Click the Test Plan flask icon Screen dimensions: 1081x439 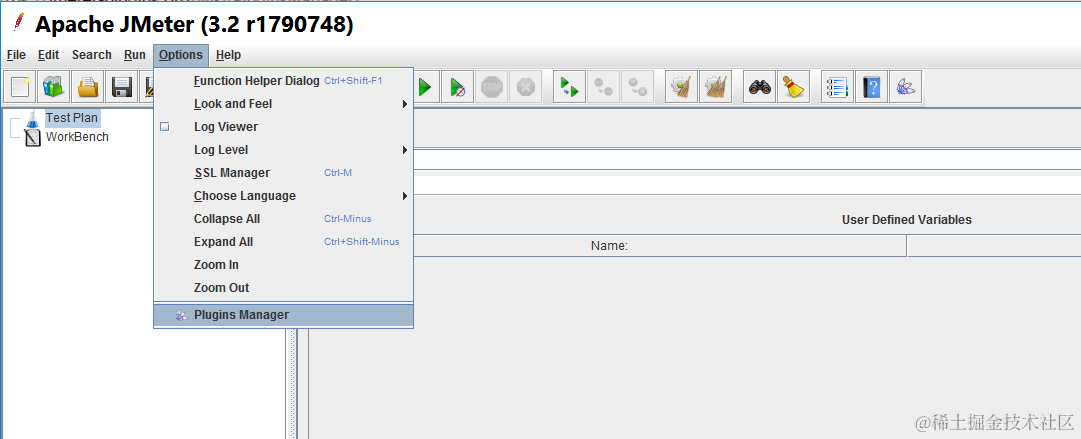pyautogui.click(x=33, y=119)
